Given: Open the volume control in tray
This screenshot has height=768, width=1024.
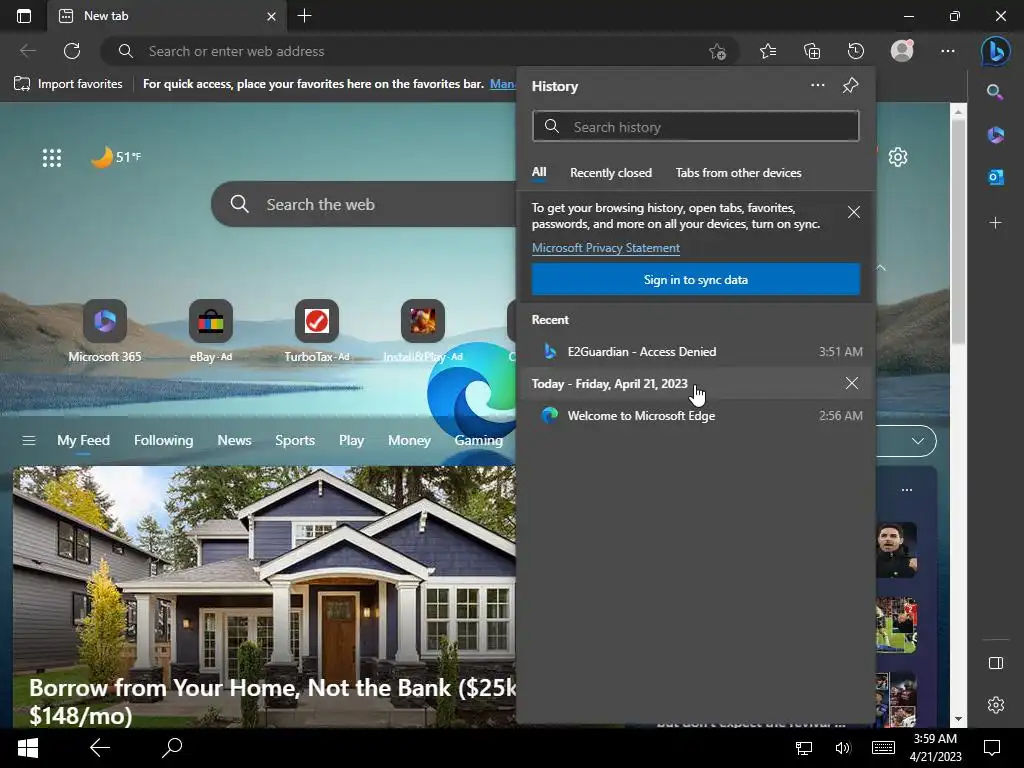Looking at the screenshot, I should pyautogui.click(x=842, y=748).
